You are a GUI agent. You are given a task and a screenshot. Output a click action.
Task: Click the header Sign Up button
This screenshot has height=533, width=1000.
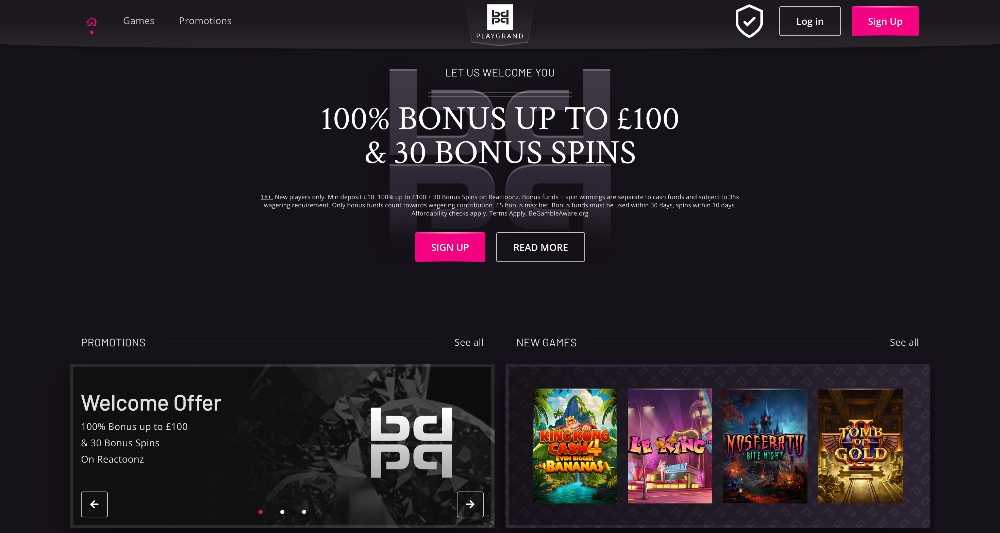click(885, 21)
